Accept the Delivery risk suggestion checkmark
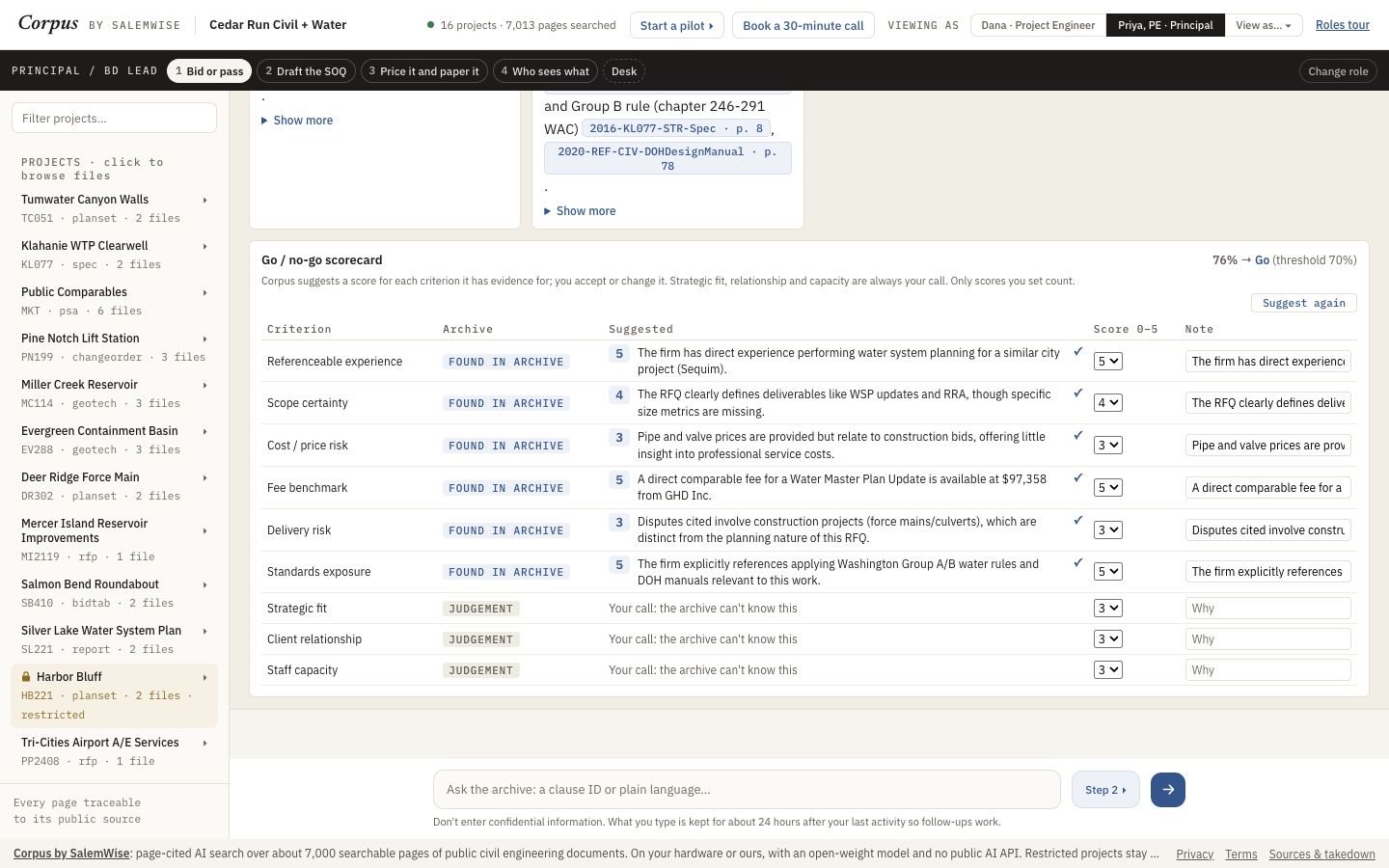The width and height of the screenshot is (1389, 868). pyautogui.click(x=1077, y=521)
